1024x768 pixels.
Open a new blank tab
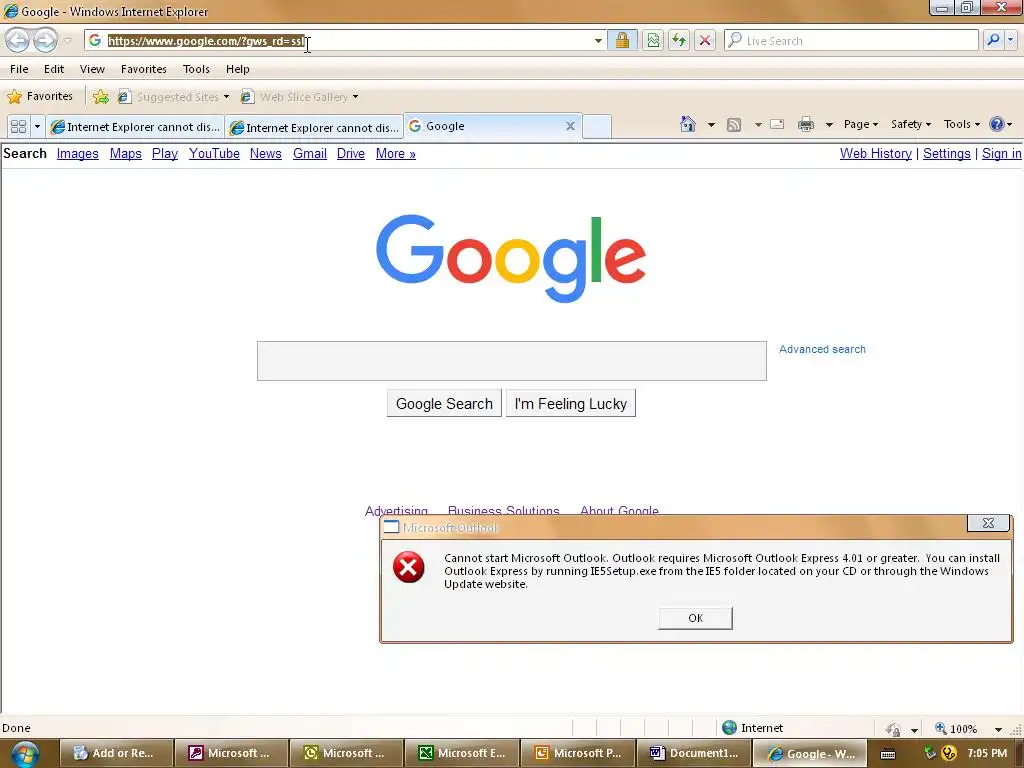[x=597, y=127]
